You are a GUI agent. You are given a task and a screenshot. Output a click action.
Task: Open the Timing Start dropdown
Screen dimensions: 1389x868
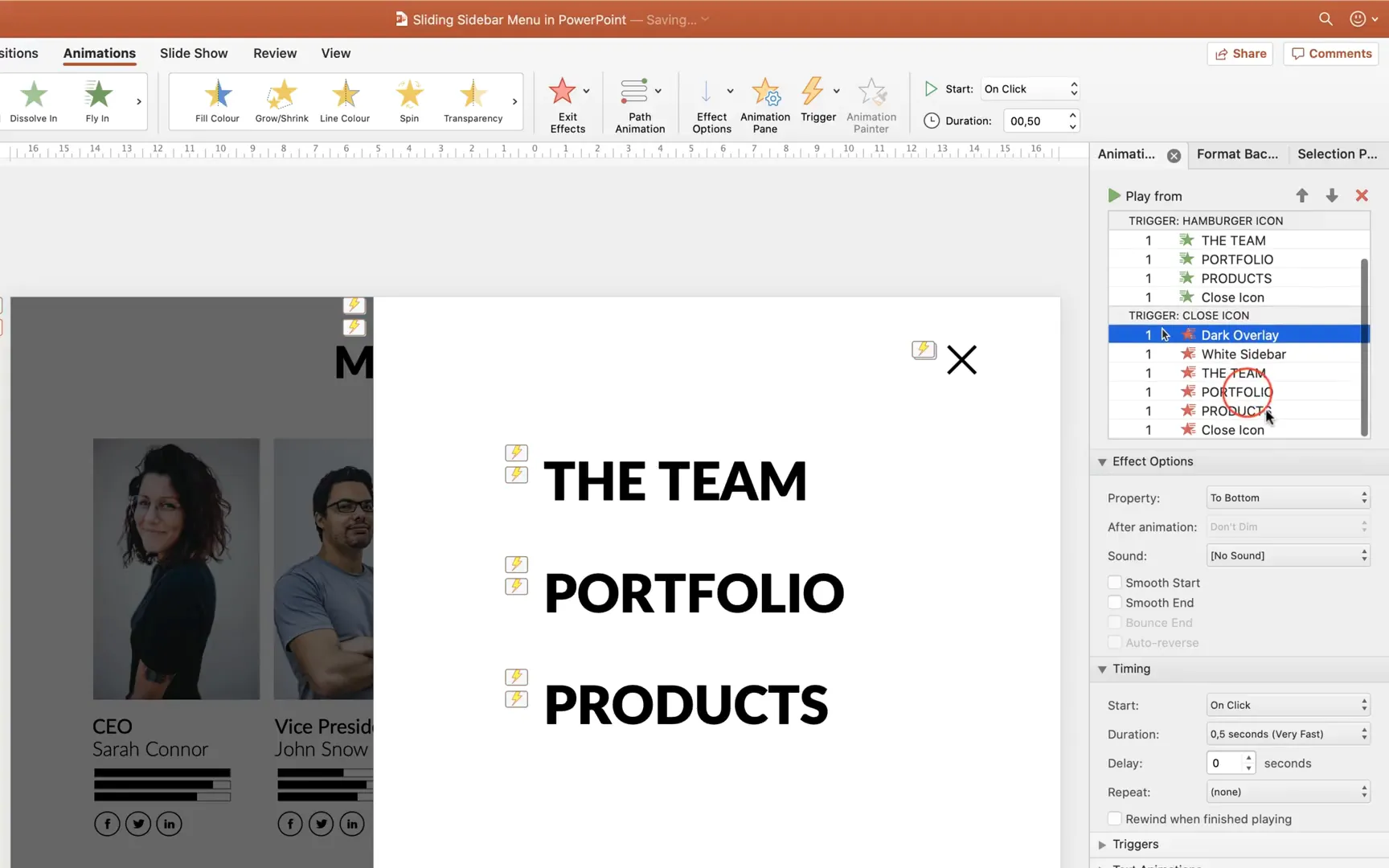1289,705
